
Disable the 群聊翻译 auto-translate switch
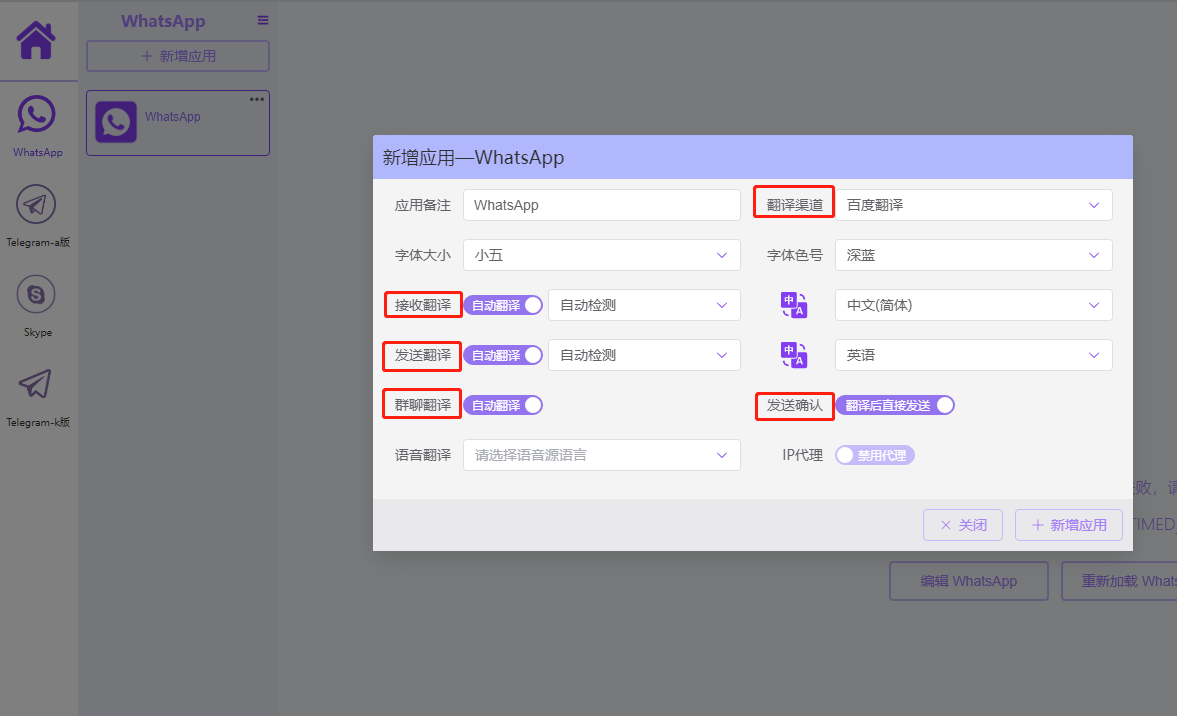tap(503, 405)
